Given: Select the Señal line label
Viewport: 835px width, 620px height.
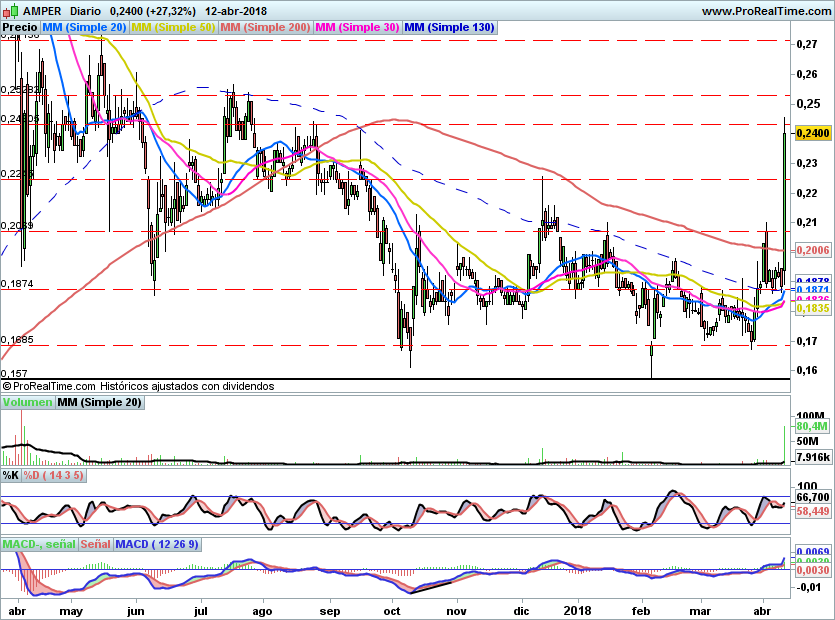Looking at the screenshot, I should 95,544.
